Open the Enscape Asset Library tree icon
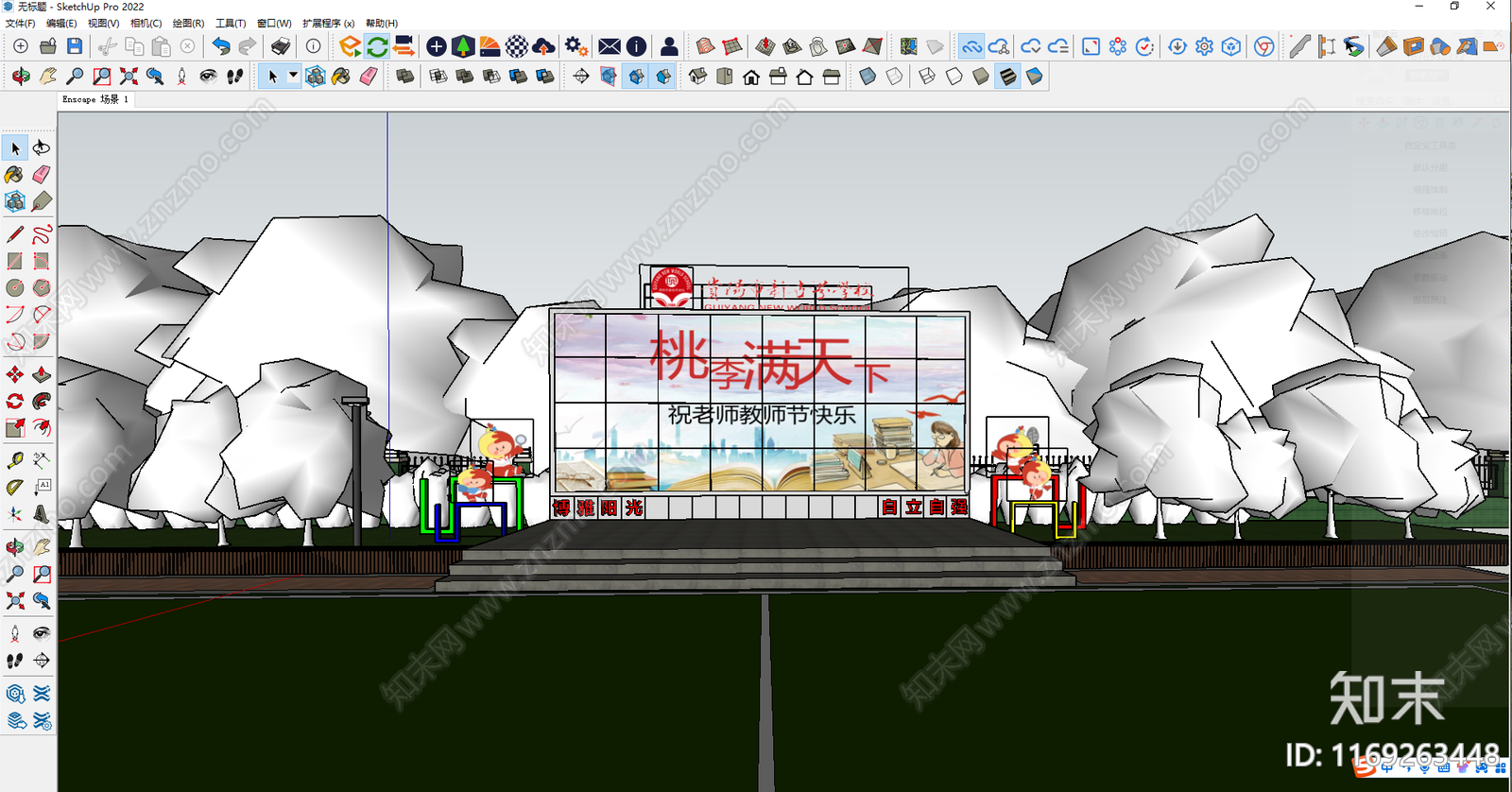1512x792 pixels. pos(463,46)
